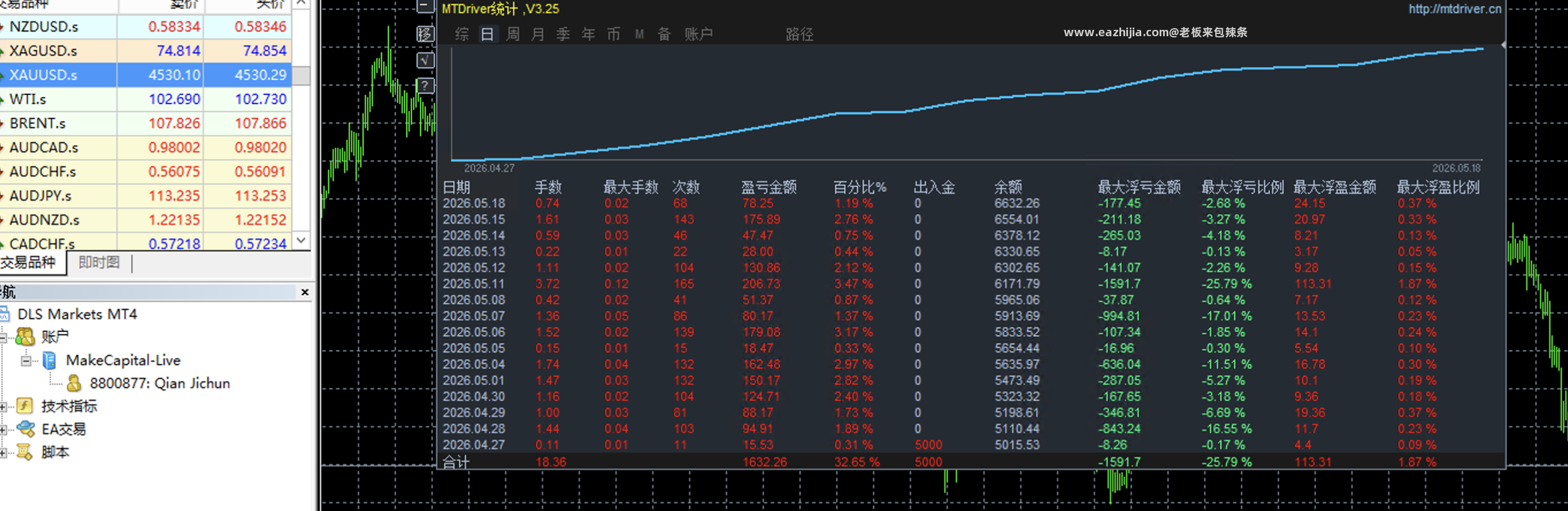Click the XAUUSD.s bid price 4530.10
Viewport: 1568px width, 511px height.
point(175,75)
